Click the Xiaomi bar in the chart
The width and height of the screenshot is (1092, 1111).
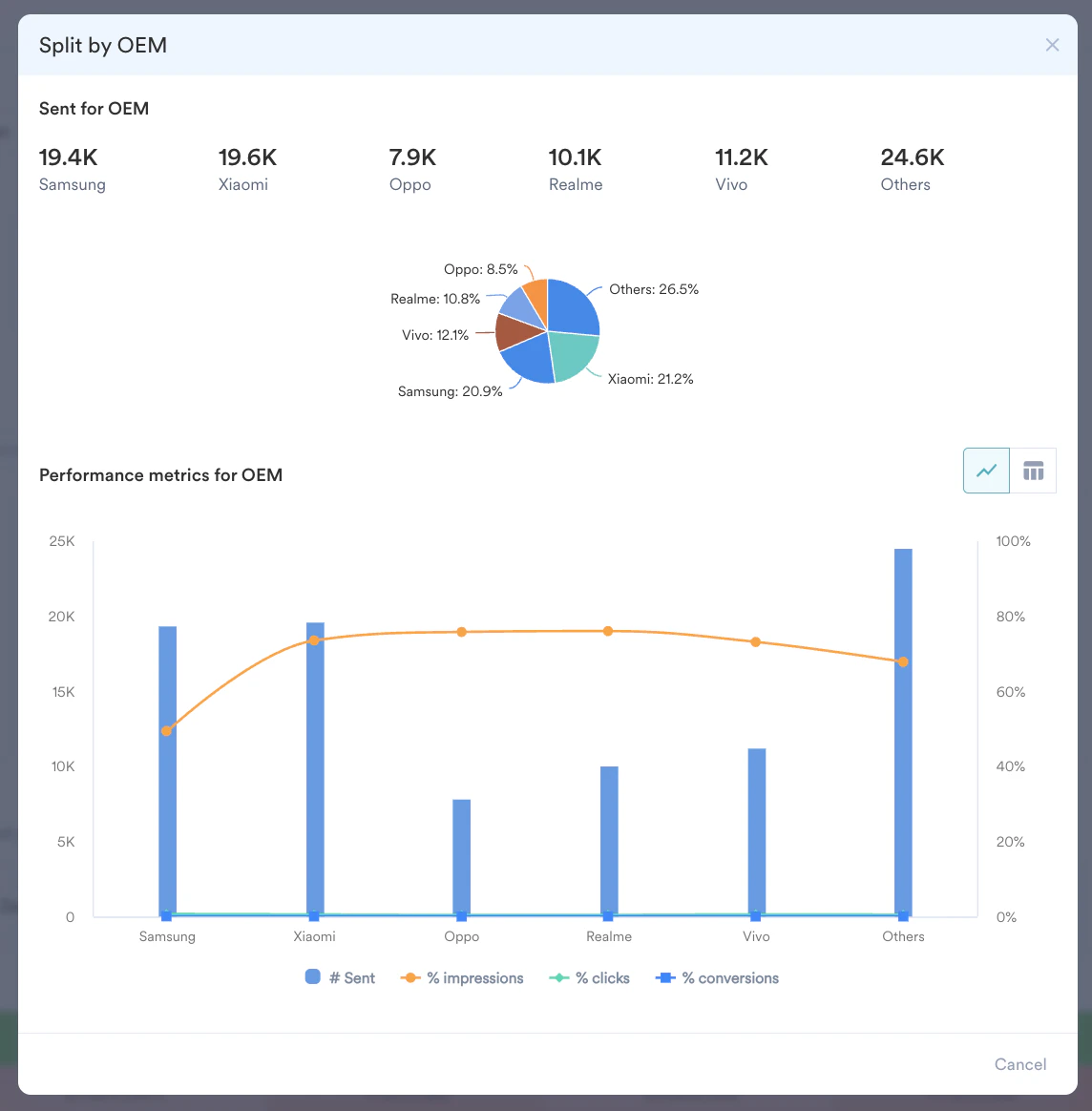click(x=314, y=764)
